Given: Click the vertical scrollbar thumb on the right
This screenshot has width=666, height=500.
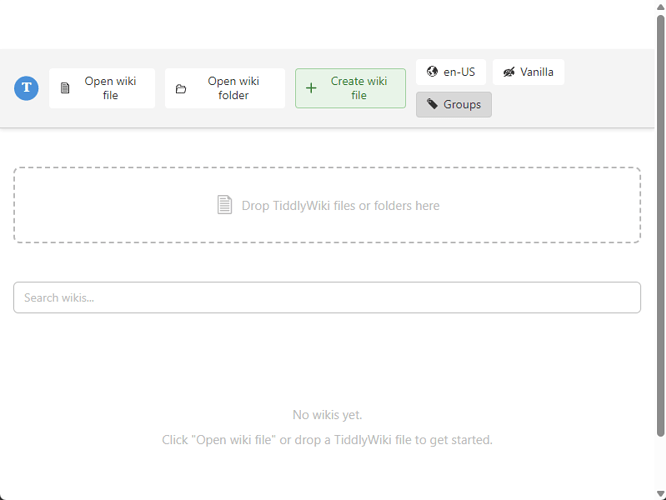Looking at the screenshot, I should tap(660, 220).
